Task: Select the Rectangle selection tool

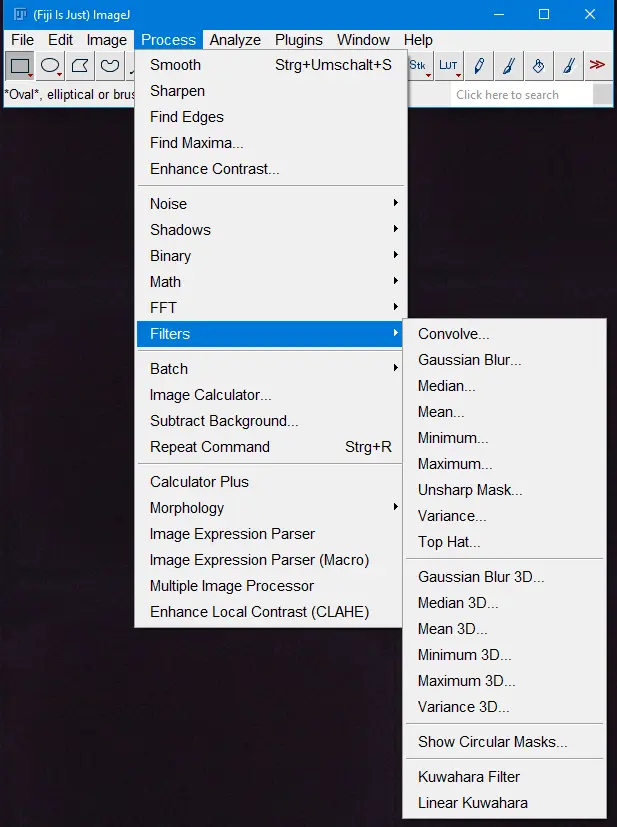Action: coord(20,66)
